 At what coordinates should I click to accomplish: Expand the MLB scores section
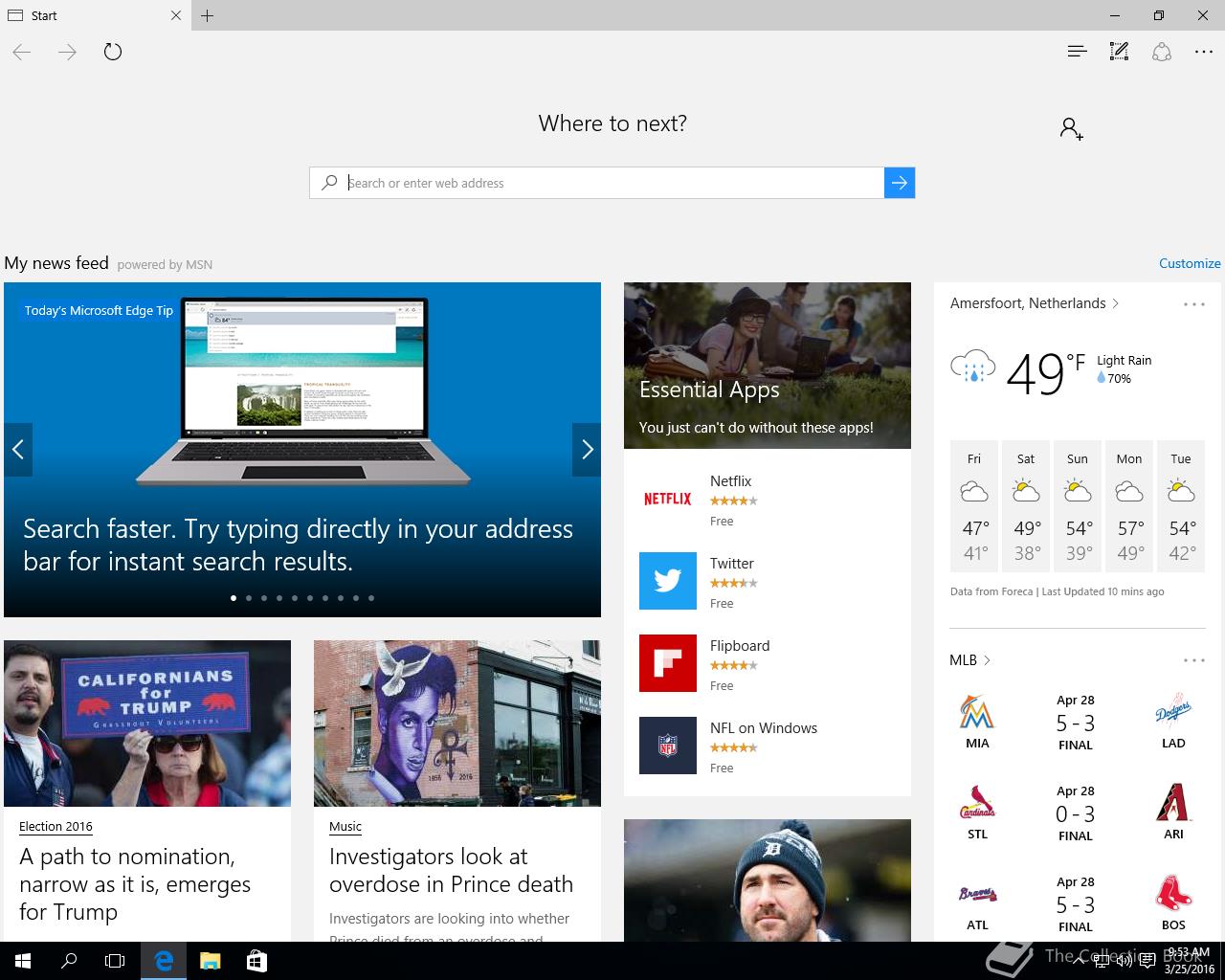coord(969,660)
